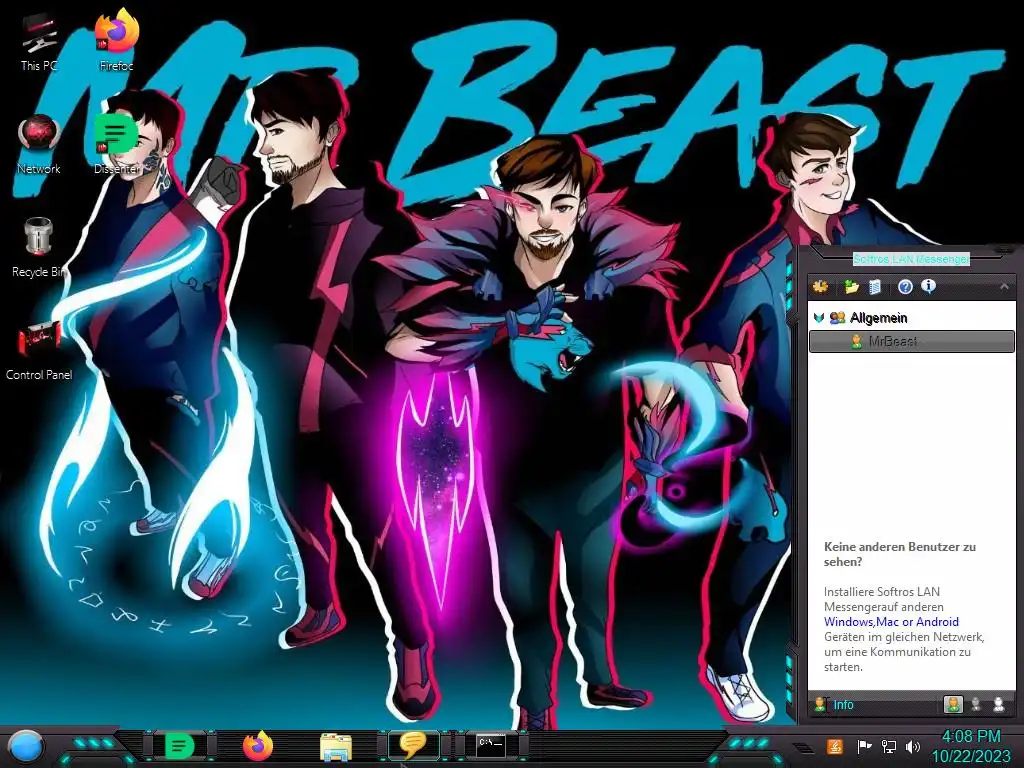Open the Windows,Mac or Android link

coord(891,622)
